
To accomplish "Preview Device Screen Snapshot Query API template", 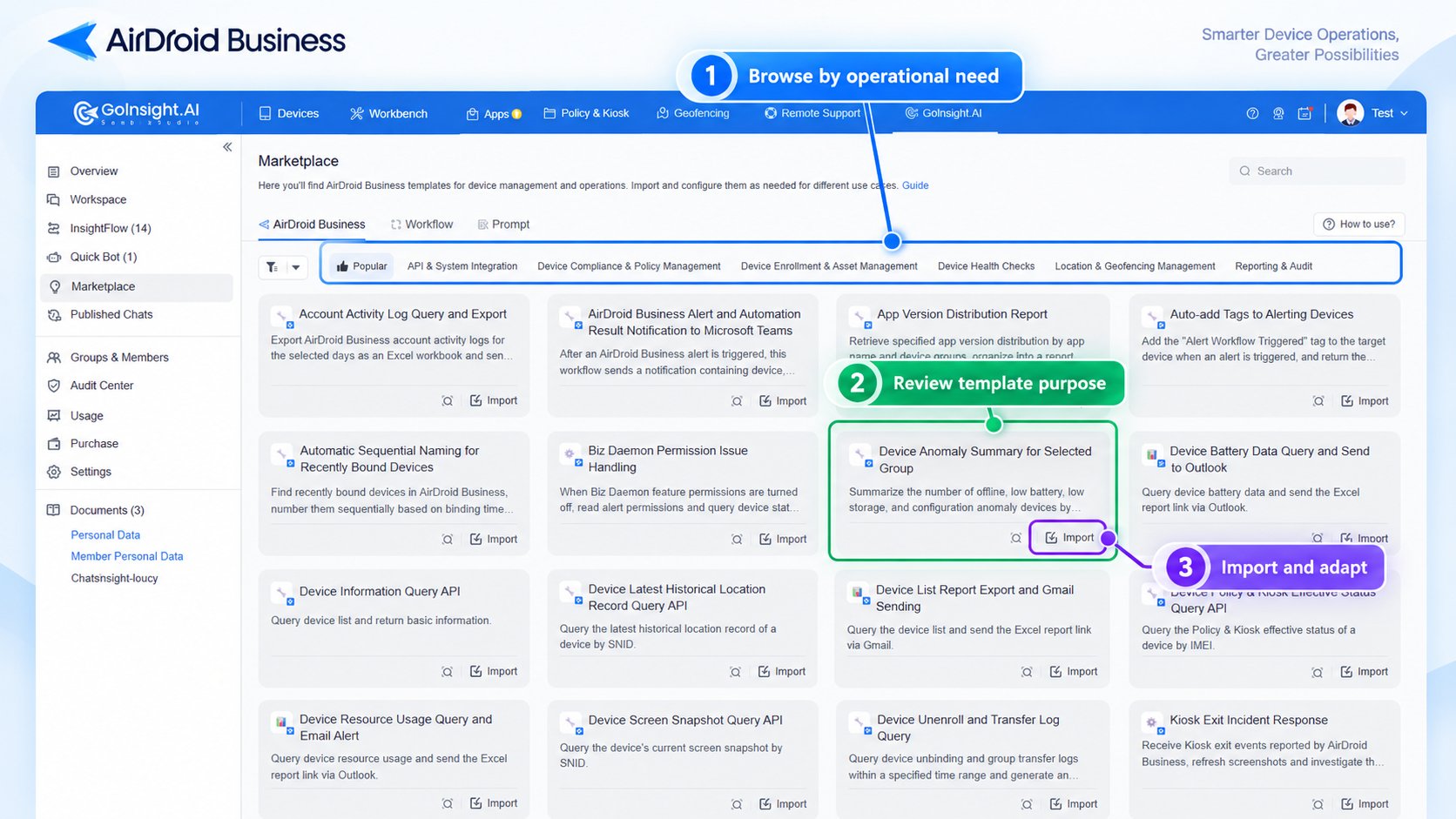I will click(737, 804).
